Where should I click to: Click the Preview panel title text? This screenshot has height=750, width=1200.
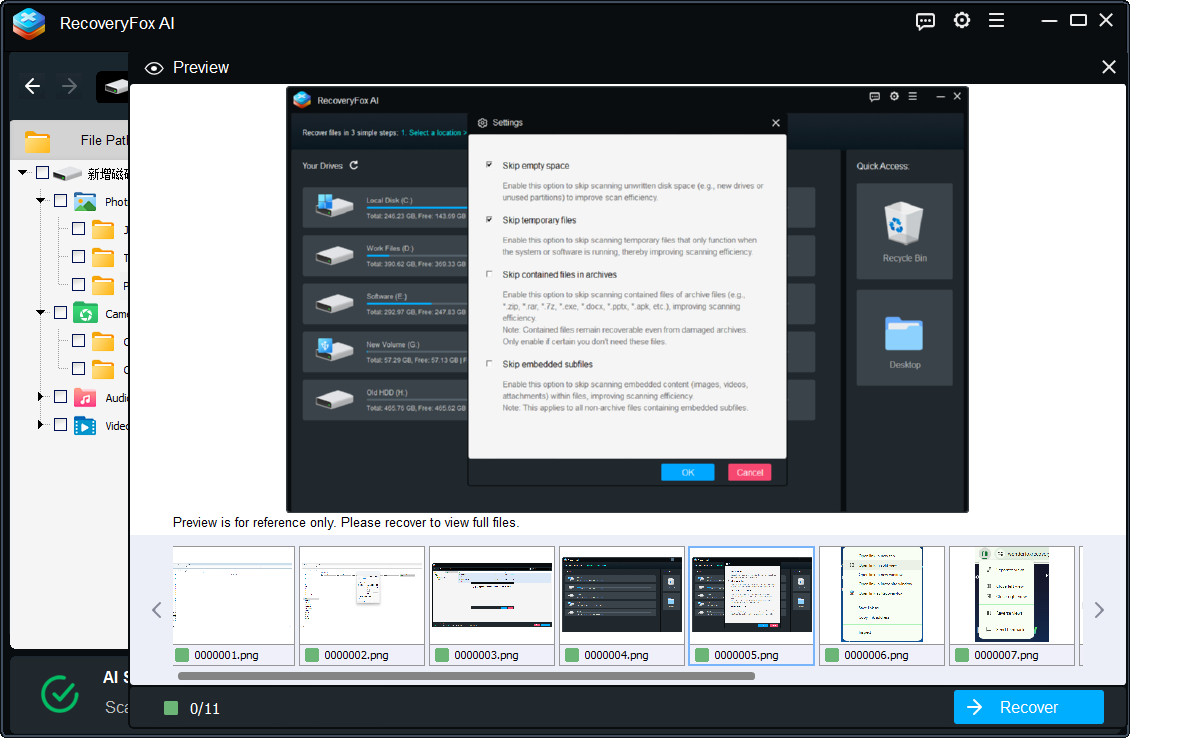point(201,68)
